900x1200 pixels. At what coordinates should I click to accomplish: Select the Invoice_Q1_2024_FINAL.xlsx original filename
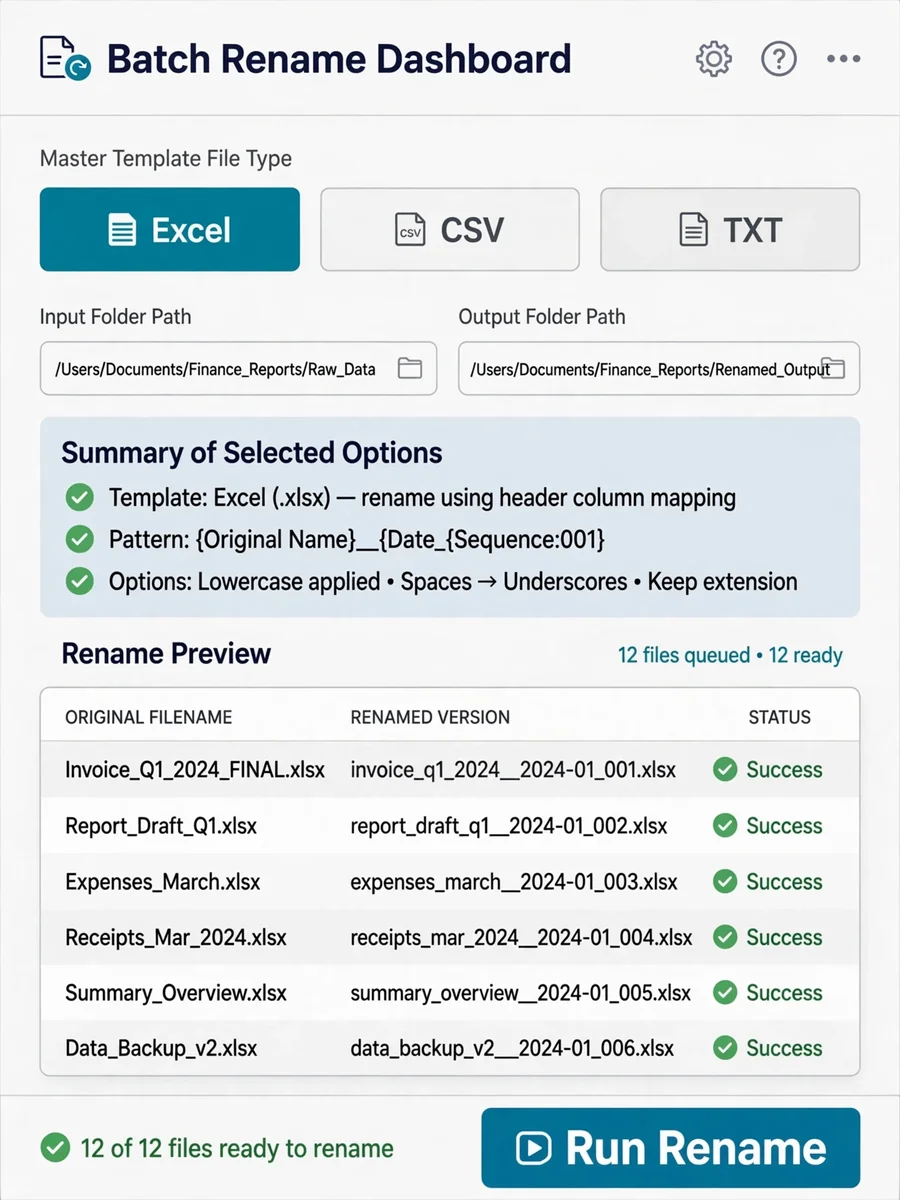[195, 770]
